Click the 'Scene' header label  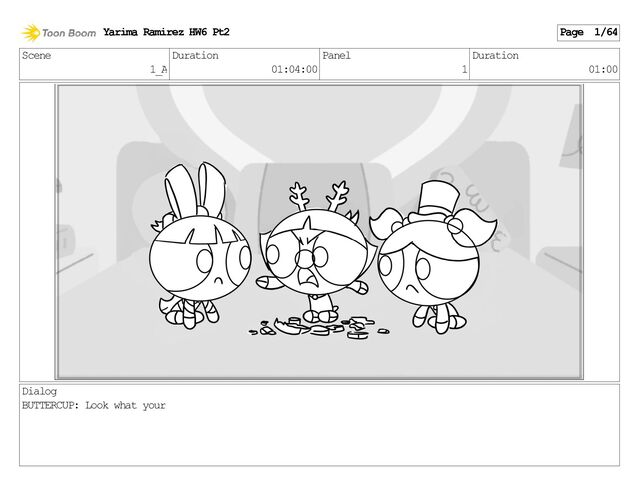(x=36, y=55)
